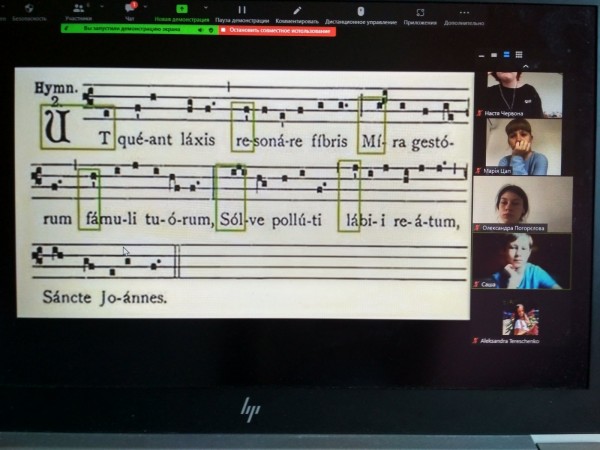Start a Новая демонстрация screen share
600x450 pixels.
tap(182, 9)
